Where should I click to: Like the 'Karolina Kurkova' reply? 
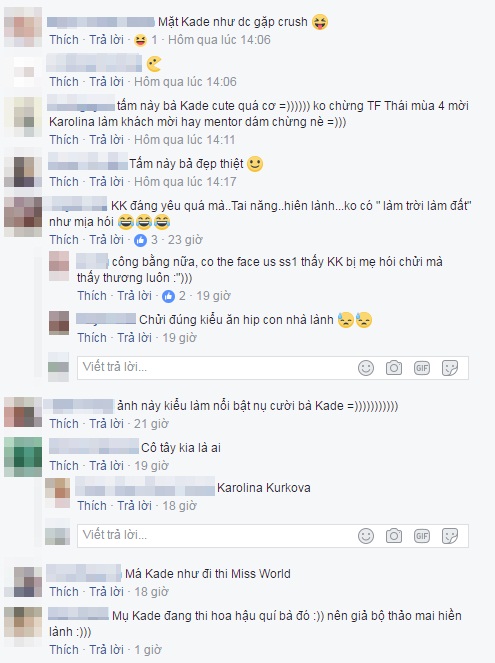92,506
